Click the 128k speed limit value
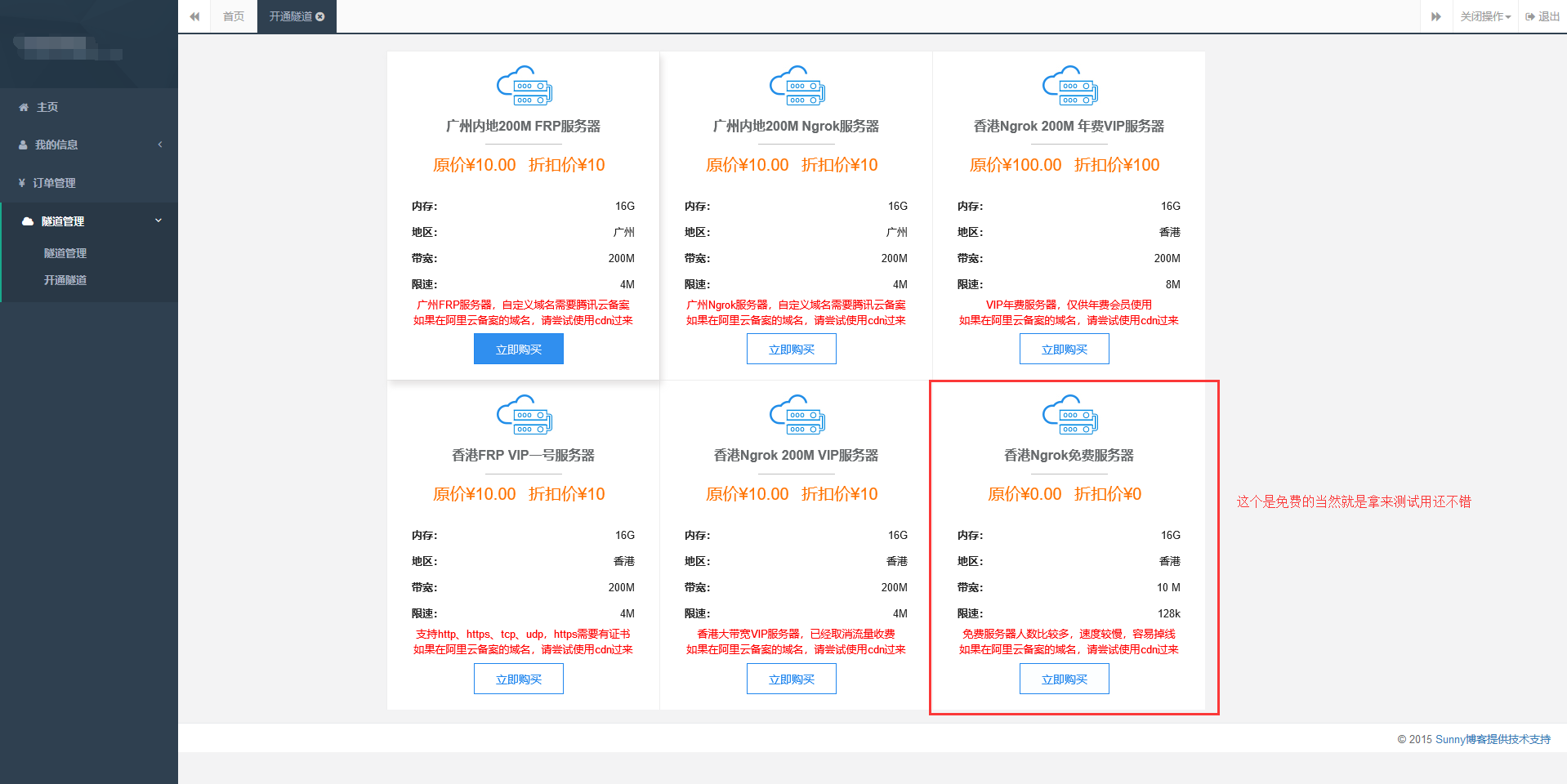 [1169, 613]
